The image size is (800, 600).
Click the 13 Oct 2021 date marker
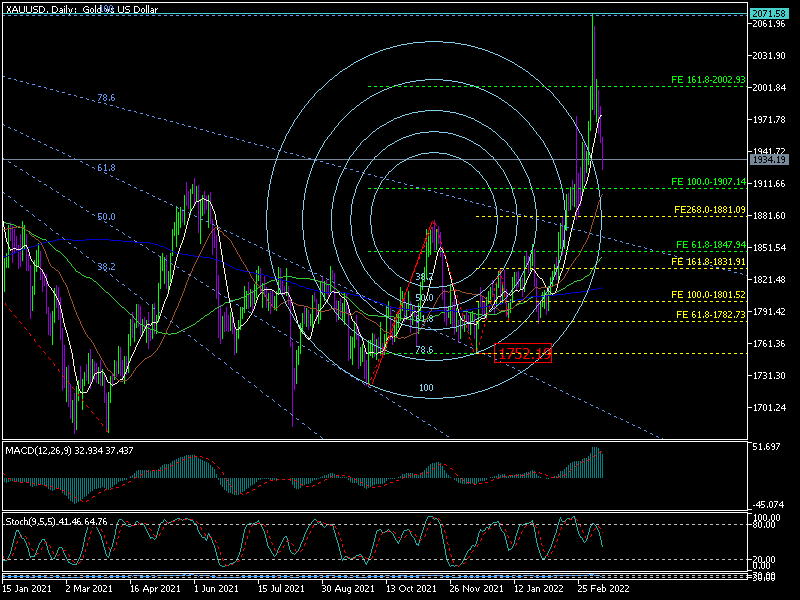click(x=412, y=590)
